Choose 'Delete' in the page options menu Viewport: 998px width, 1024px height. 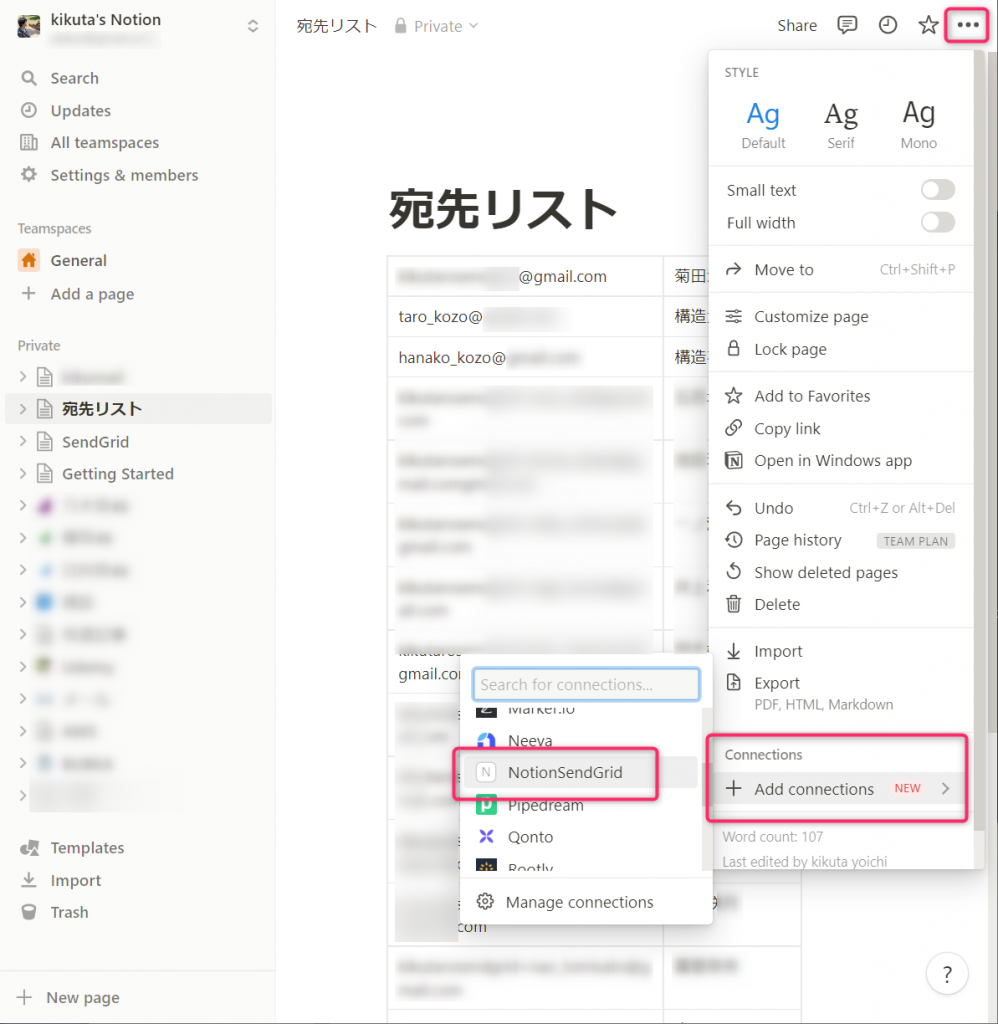(x=775, y=604)
